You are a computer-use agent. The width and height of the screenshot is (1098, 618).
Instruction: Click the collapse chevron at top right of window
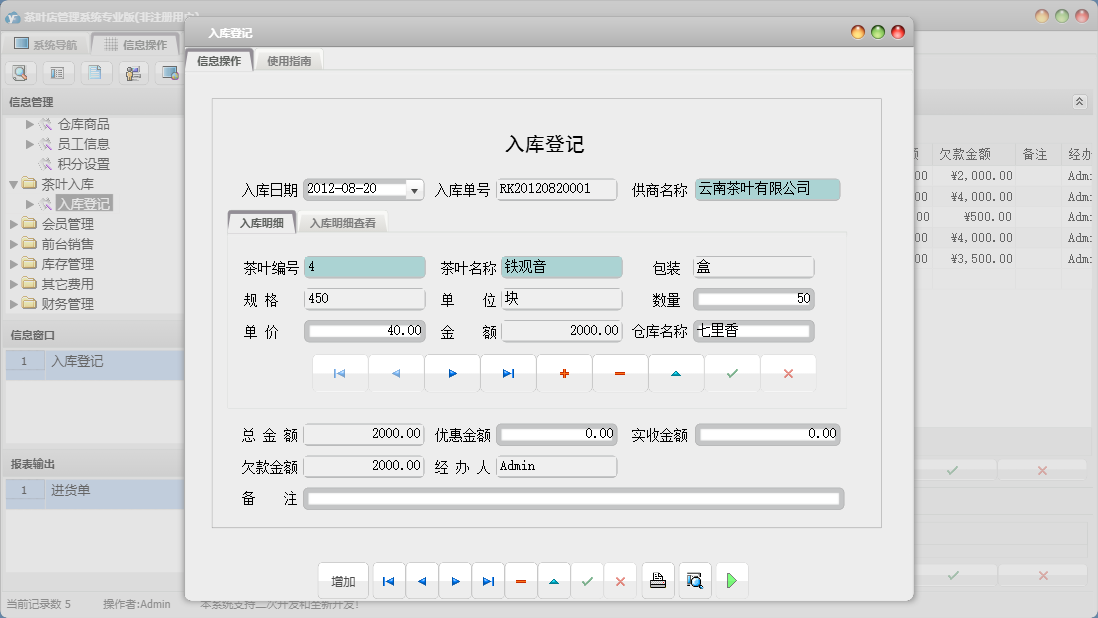click(1079, 101)
